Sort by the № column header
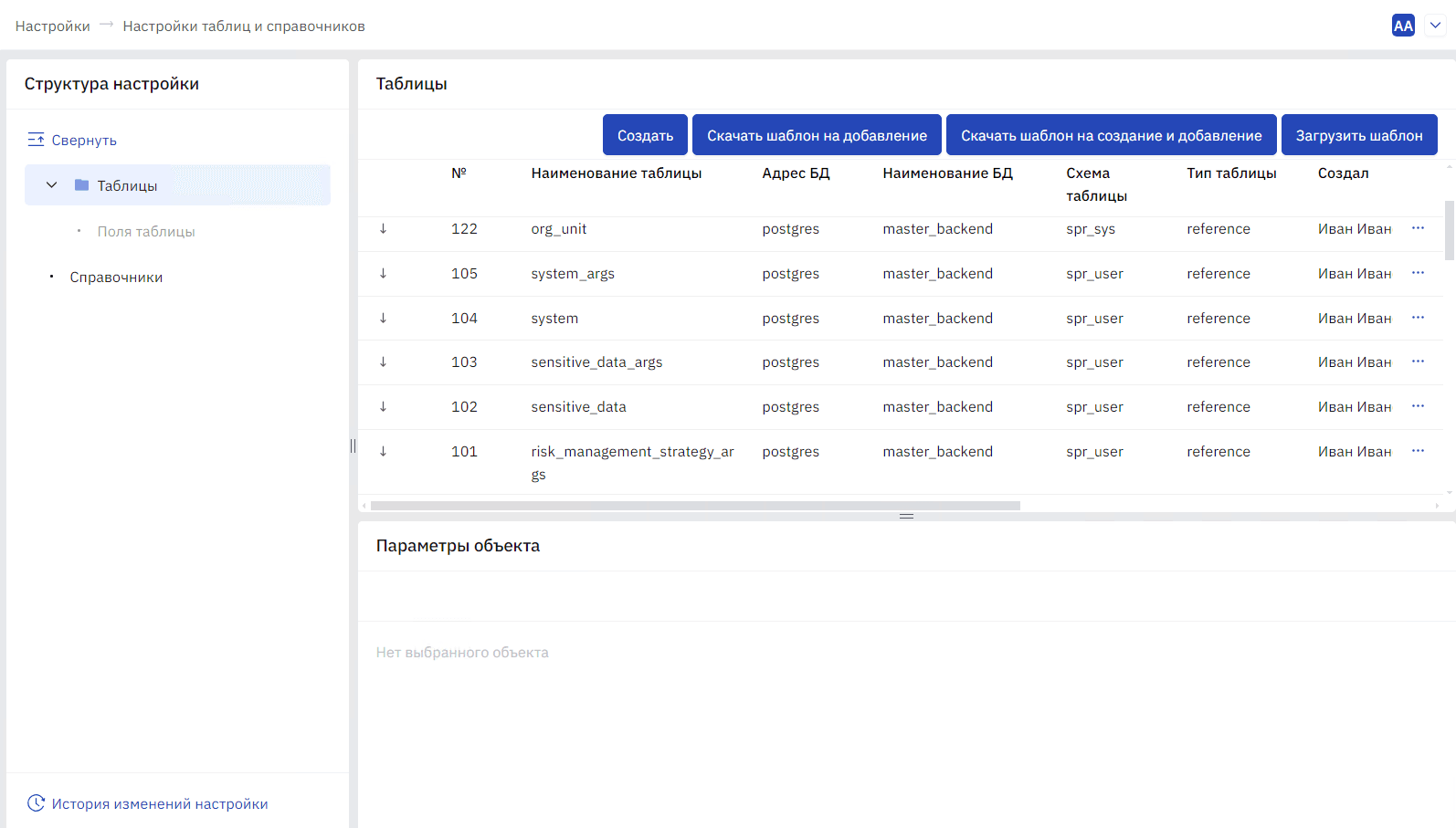Viewport: 1456px width, 828px height. point(459,173)
